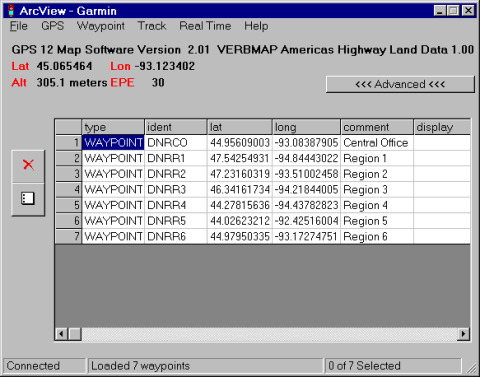Click the DNRR1 ident cell
This screenshot has width=480, height=377.
(x=176, y=158)
